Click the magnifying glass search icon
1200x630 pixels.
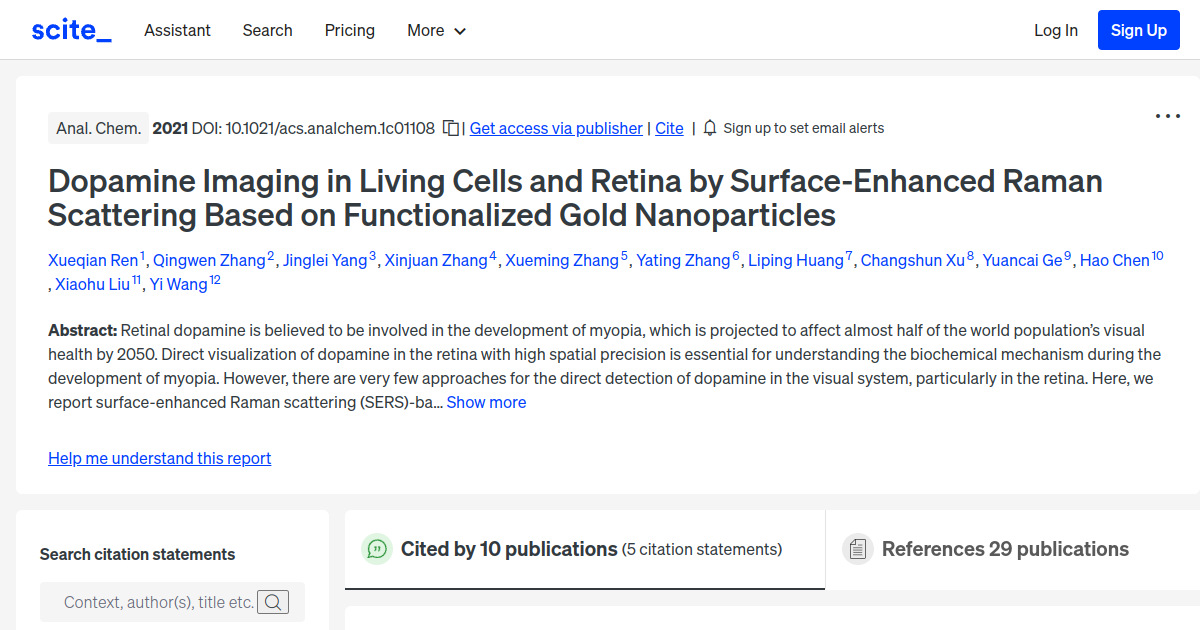tap(273, 601)
